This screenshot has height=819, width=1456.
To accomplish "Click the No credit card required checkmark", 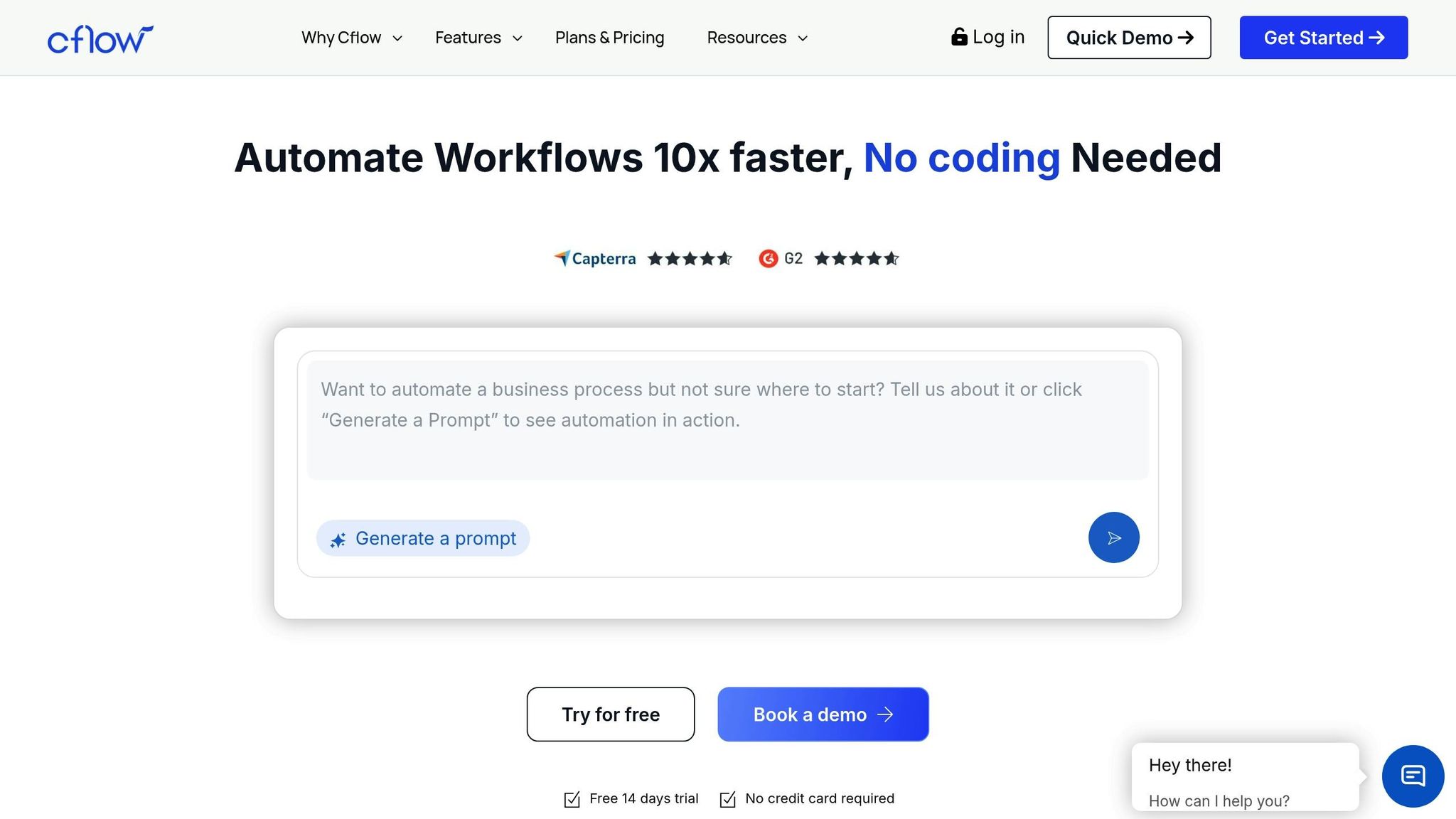I will click(727, 799).
